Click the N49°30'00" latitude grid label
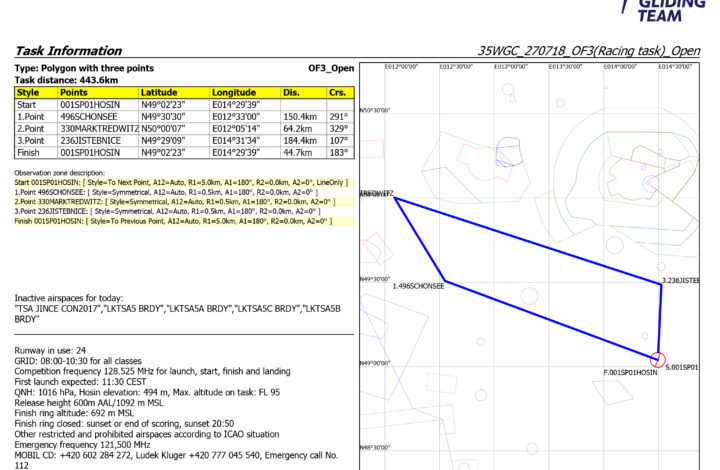The height and width of the screenshot is (470, 720). click(373, 279)
